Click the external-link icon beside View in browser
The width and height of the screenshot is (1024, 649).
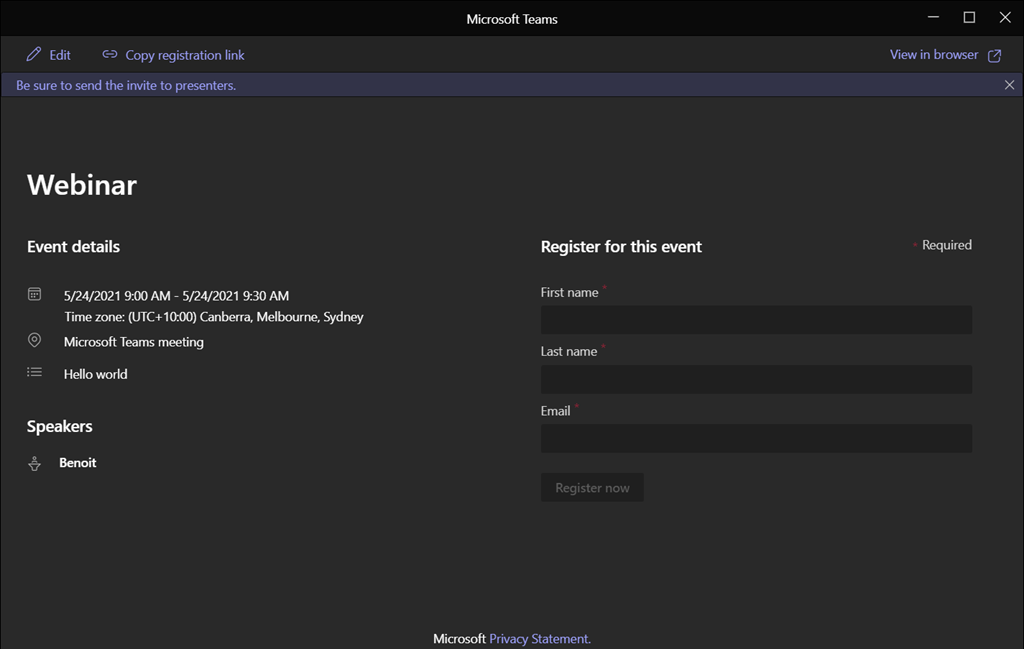(x=994, y=56)
